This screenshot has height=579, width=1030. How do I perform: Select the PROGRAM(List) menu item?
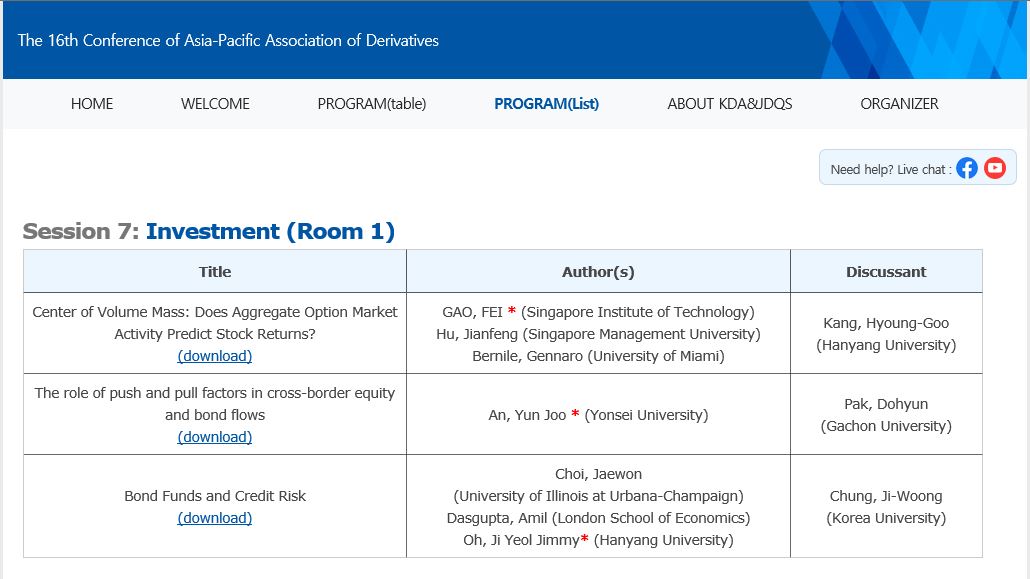click(x=547, y=104)
